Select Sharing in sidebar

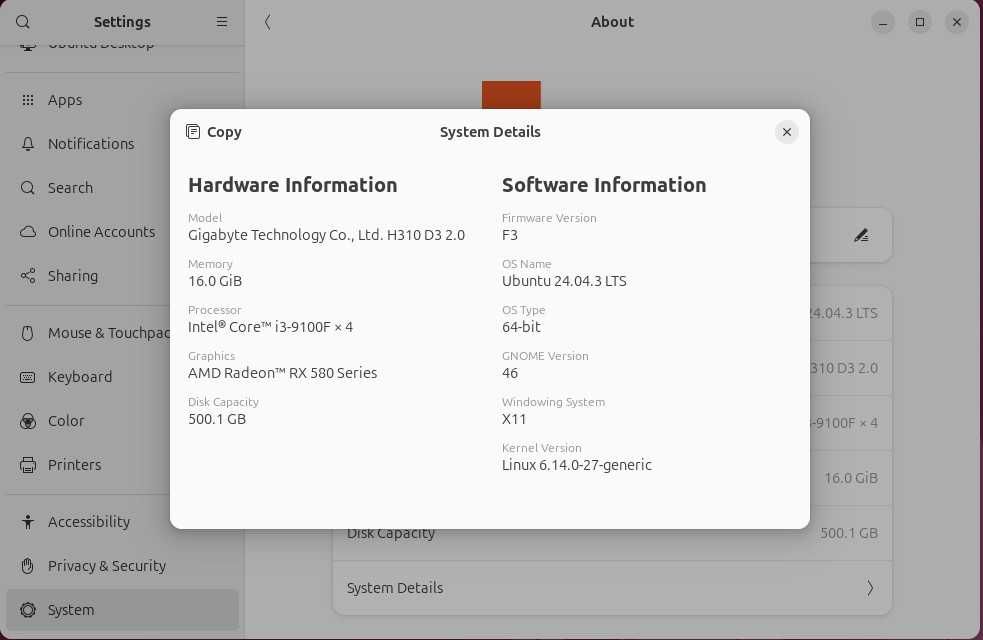click(x=122, y=276)
